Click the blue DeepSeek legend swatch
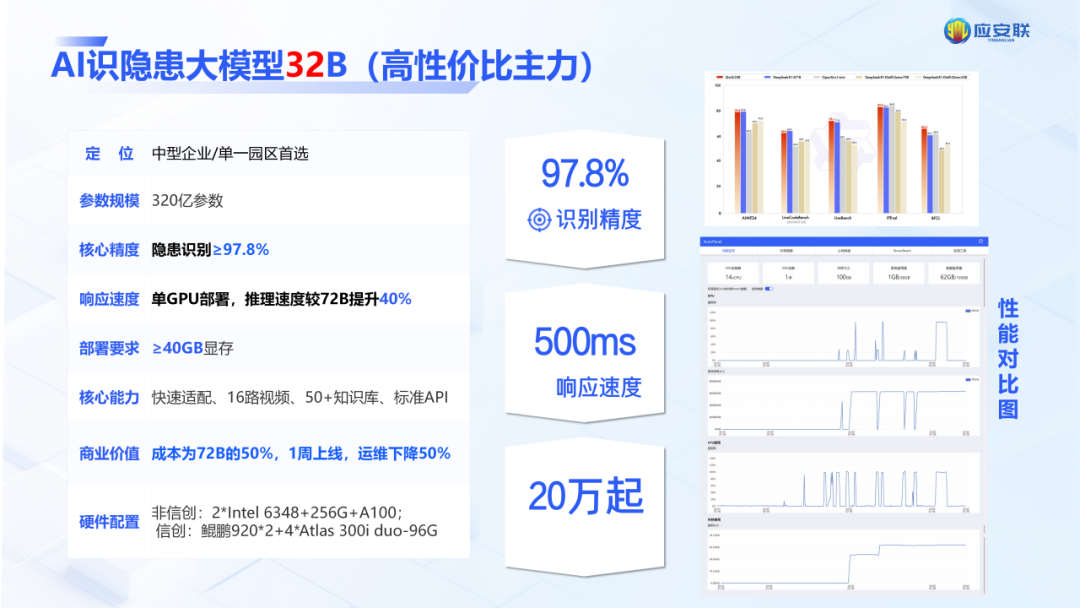 coord(767,77)
